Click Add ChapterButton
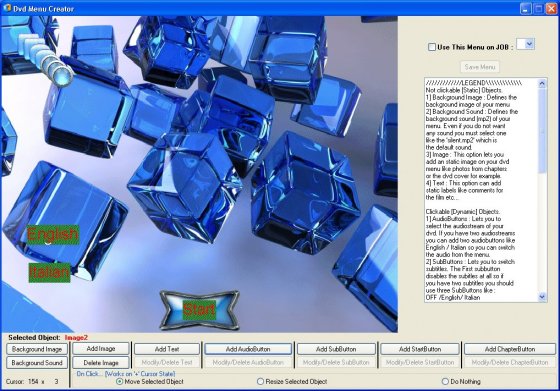This screenshot has height=391, width=560. tap(510, 349)
